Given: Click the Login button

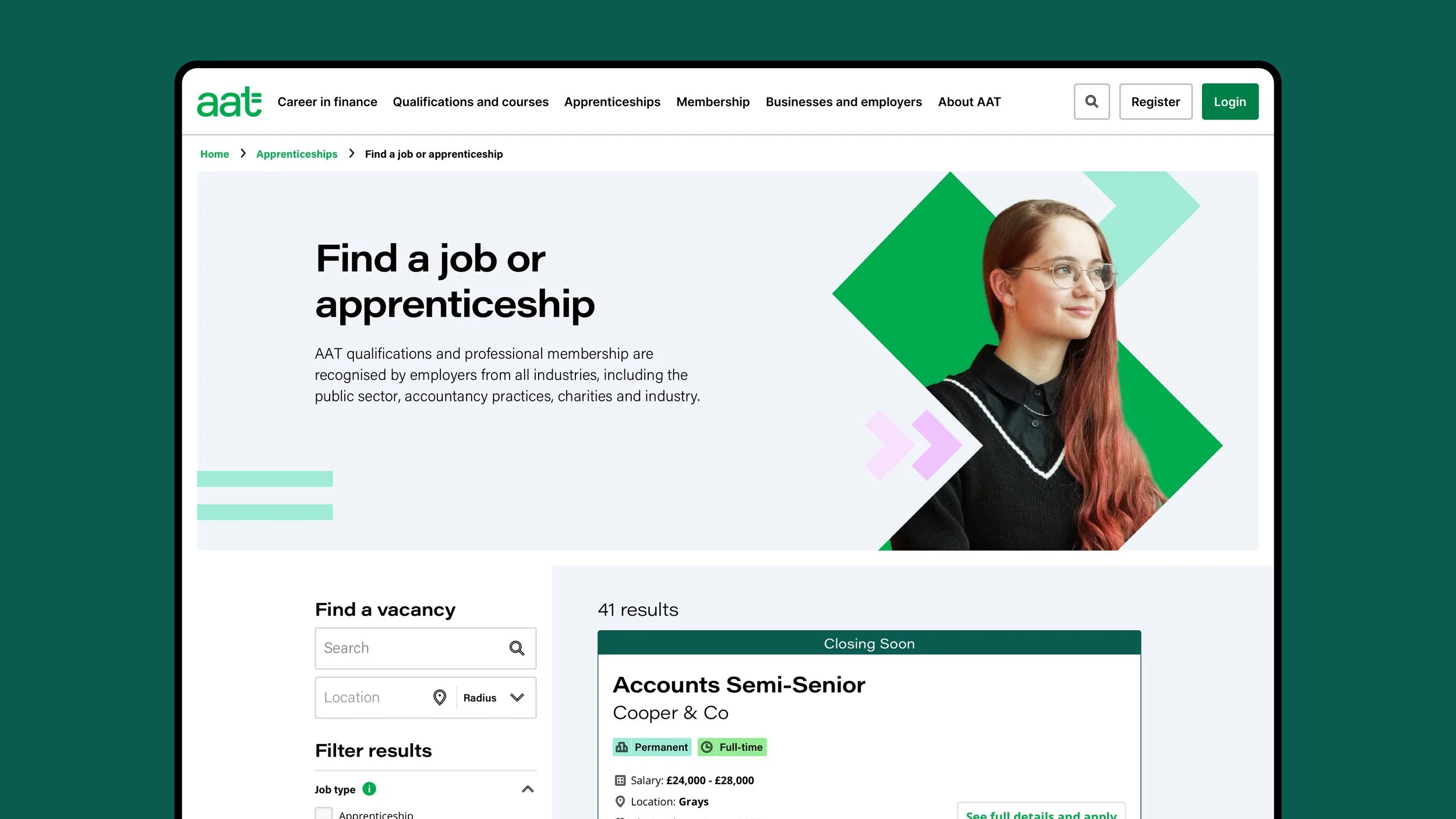Looking at the screenshot, I should click(1230, 102).
